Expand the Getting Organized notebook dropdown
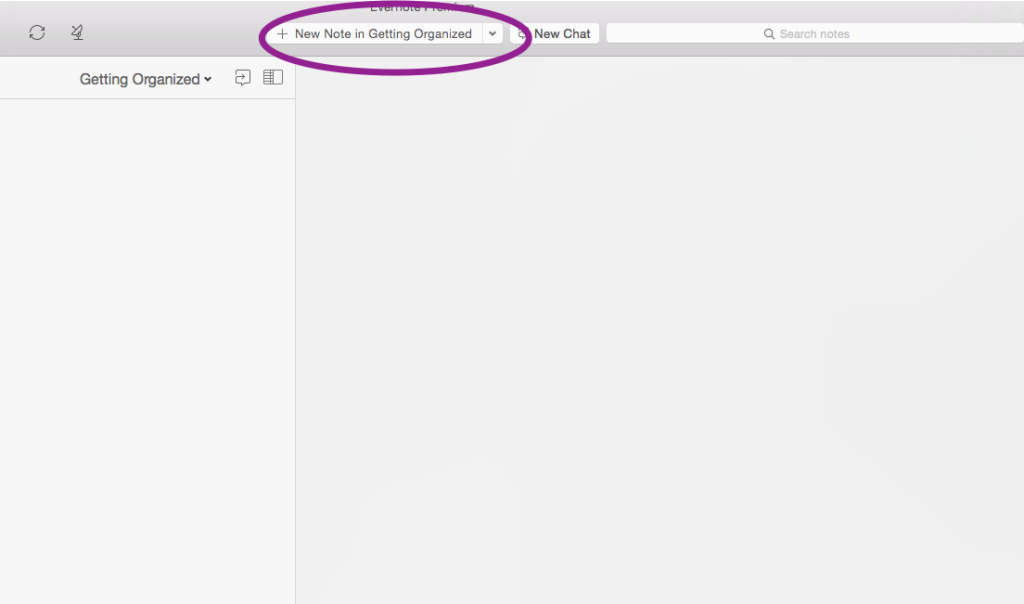 [x=146, y=79]
